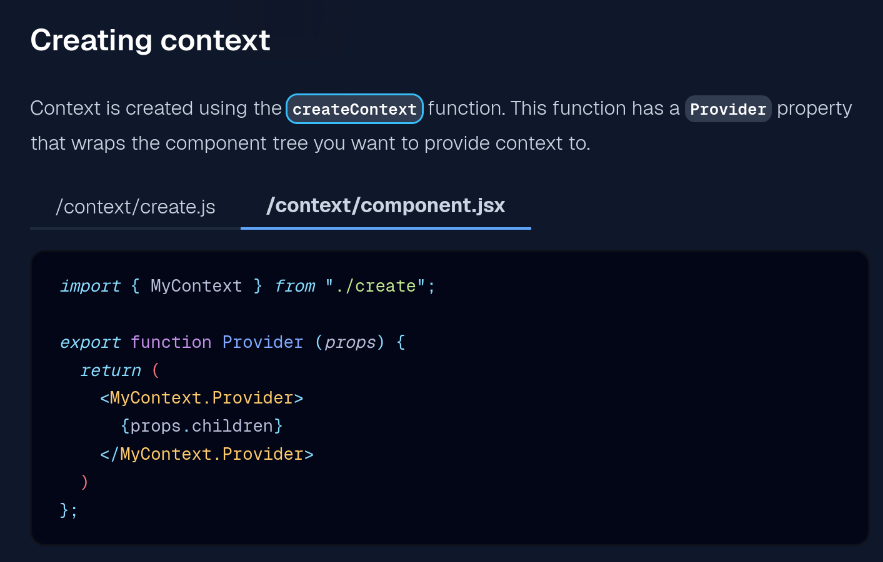883x562 pixels.
Task: Click the opening <MyContext.Provider> tag
Action: coord(201,398)
